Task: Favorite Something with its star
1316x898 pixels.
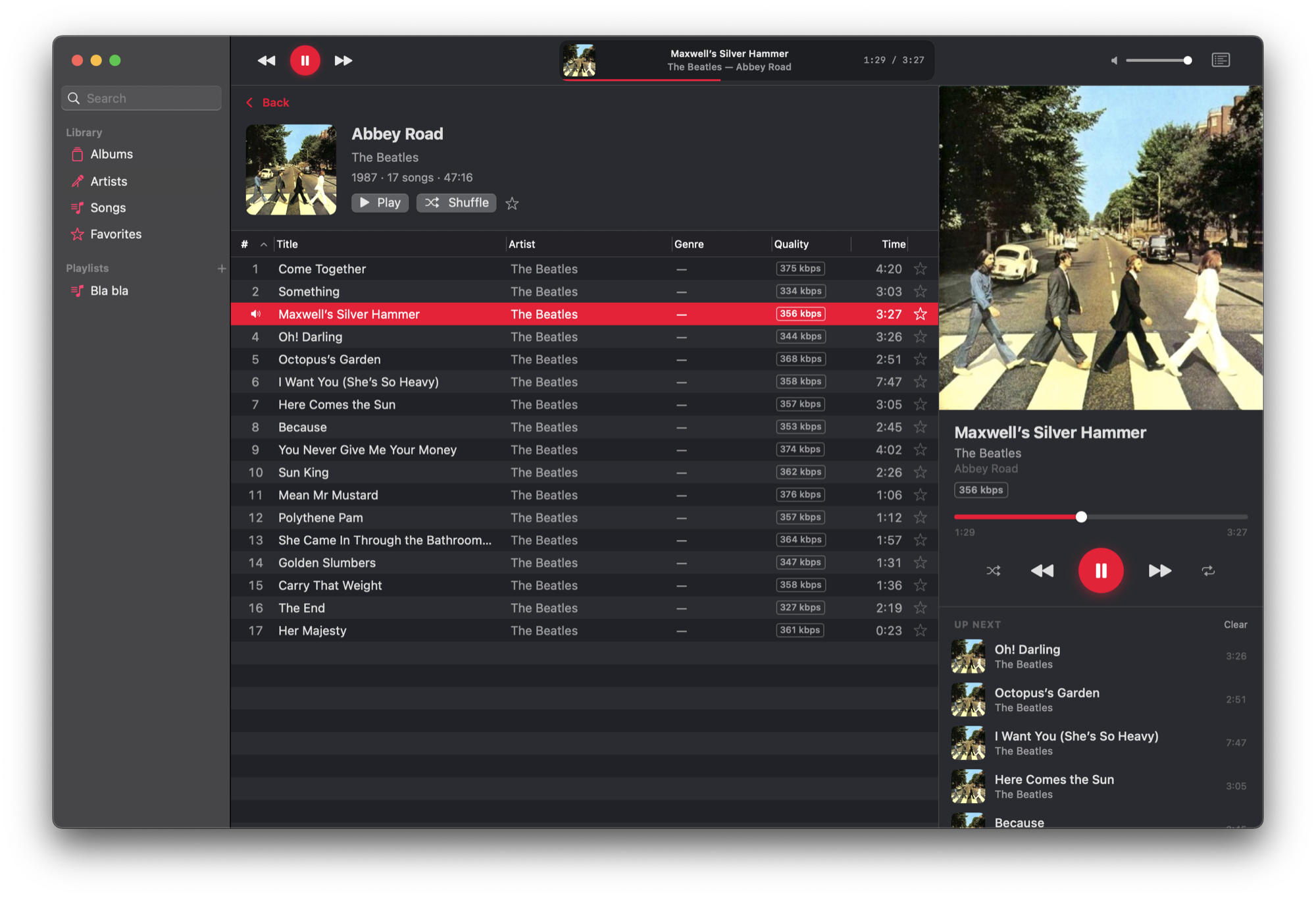Action: click(921, 292)
